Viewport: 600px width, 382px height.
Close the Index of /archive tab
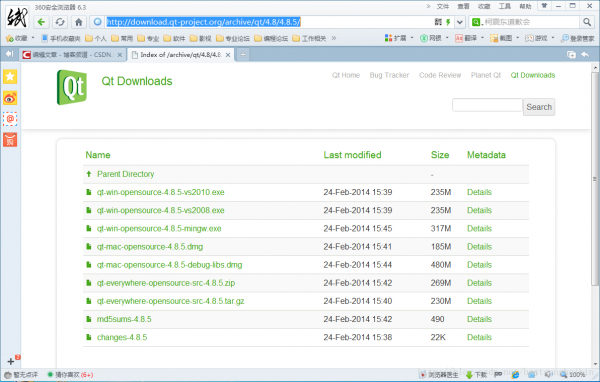228,55
